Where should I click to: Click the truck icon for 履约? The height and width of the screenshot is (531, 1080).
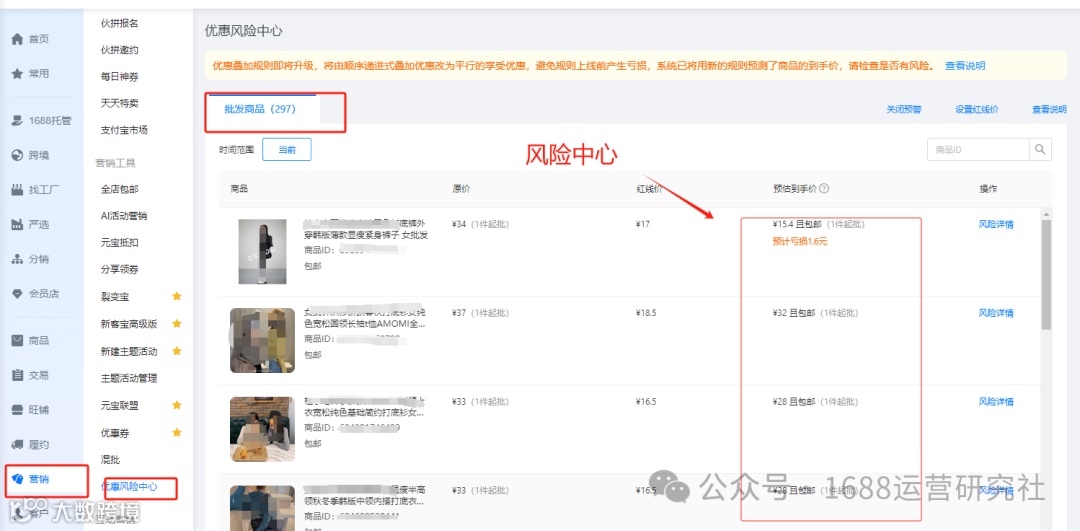click(17, 445)
